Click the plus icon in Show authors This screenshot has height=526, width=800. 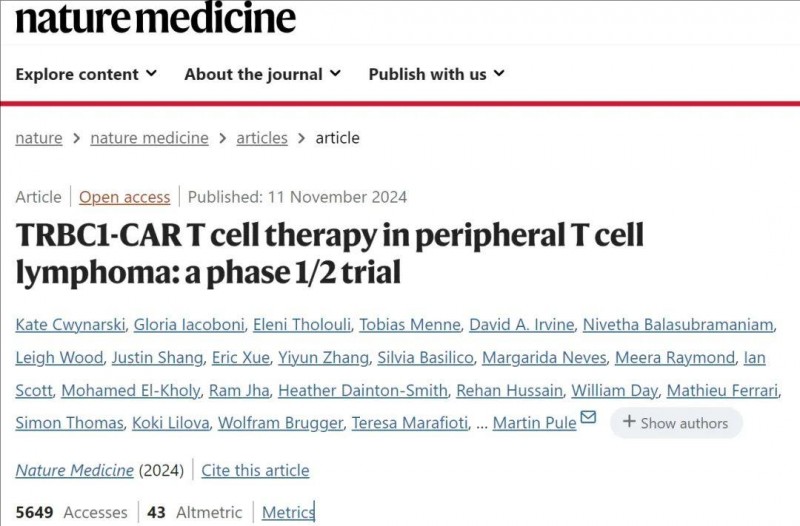click(629, 422)
